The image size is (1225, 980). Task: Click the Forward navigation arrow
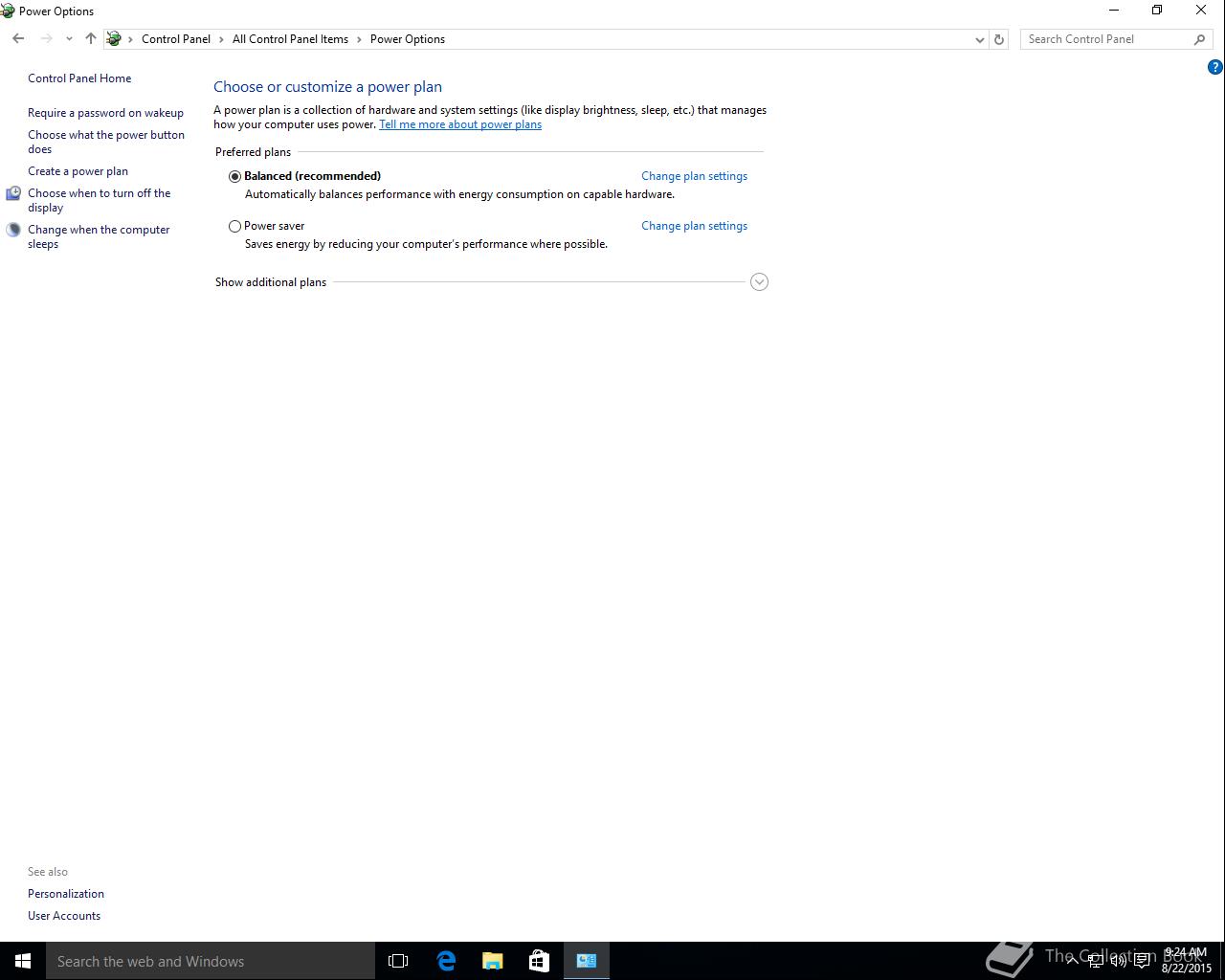coord(46,39)
